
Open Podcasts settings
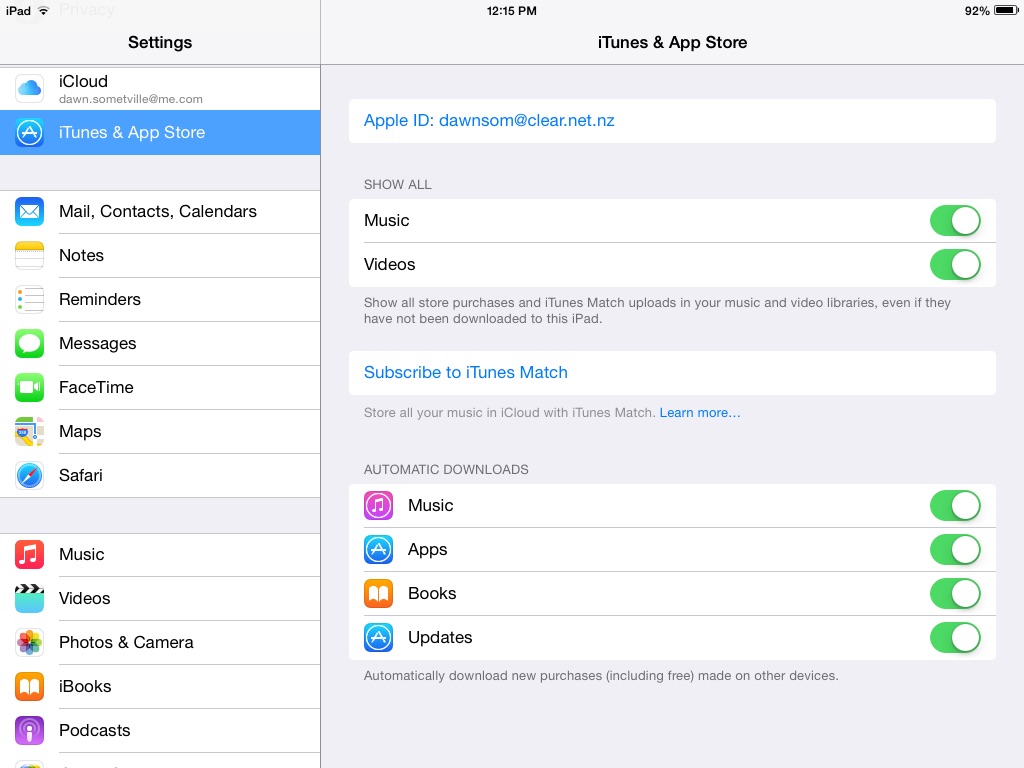[160, 730]
